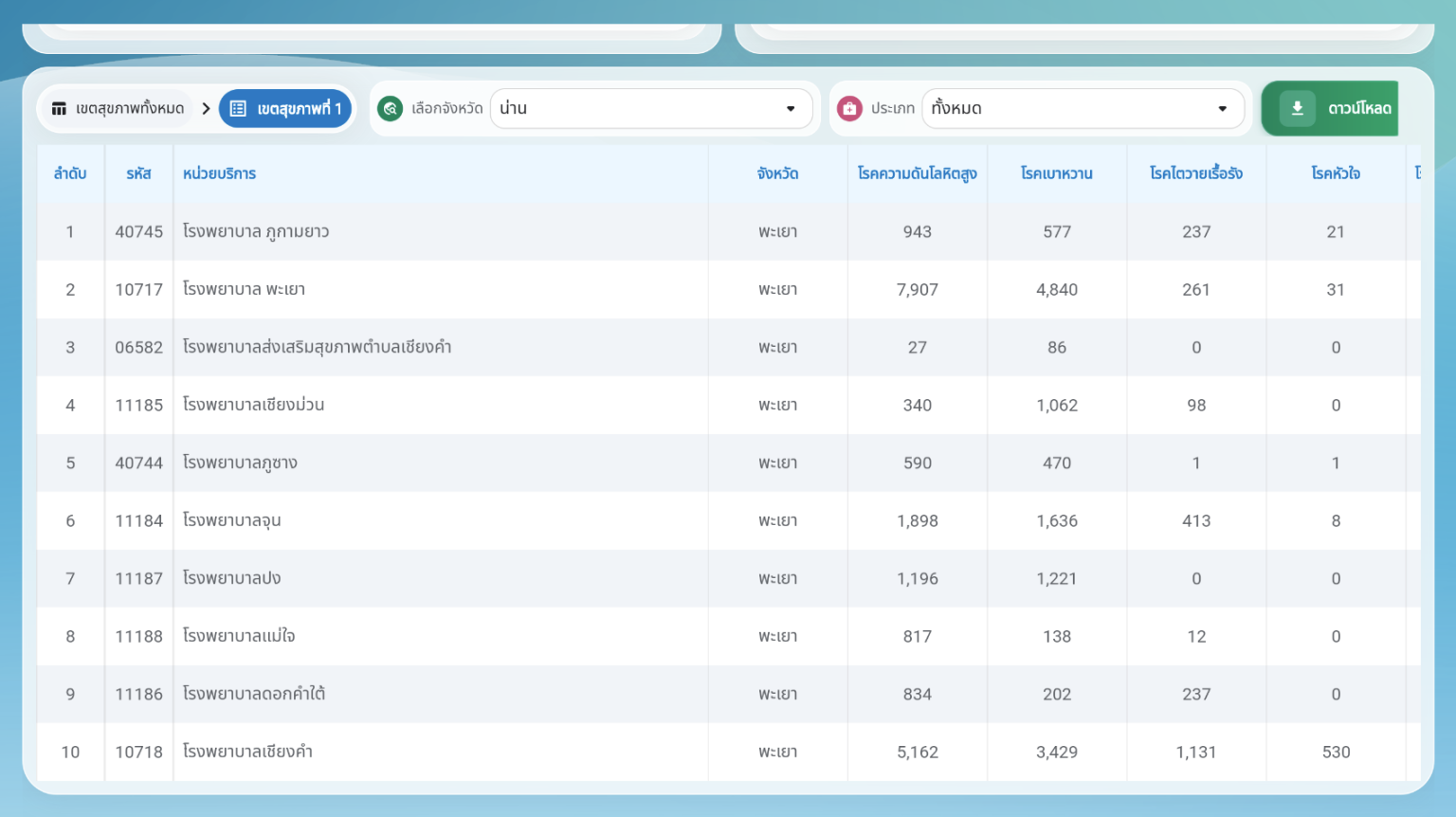Click the breadcrumb chevron arrow

click(x=206, y=109)
